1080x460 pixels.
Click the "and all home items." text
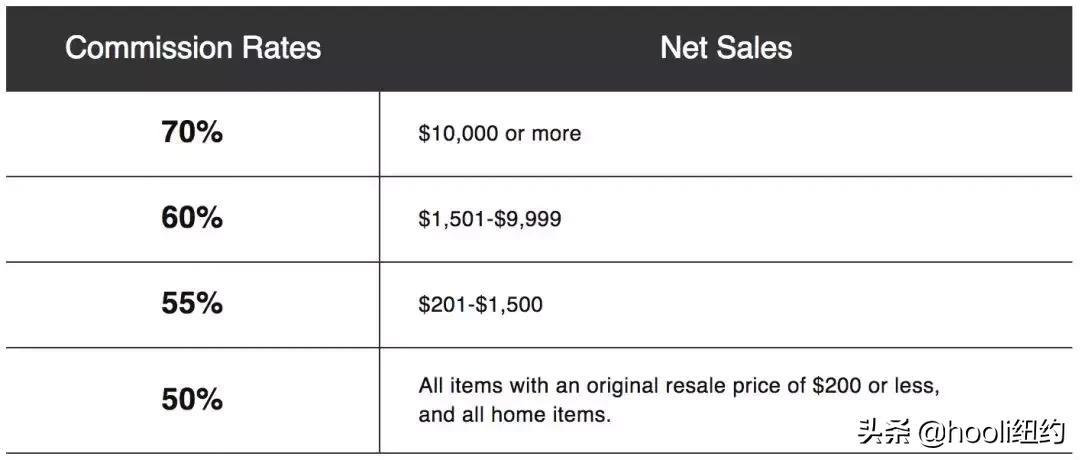coord(514,414)
